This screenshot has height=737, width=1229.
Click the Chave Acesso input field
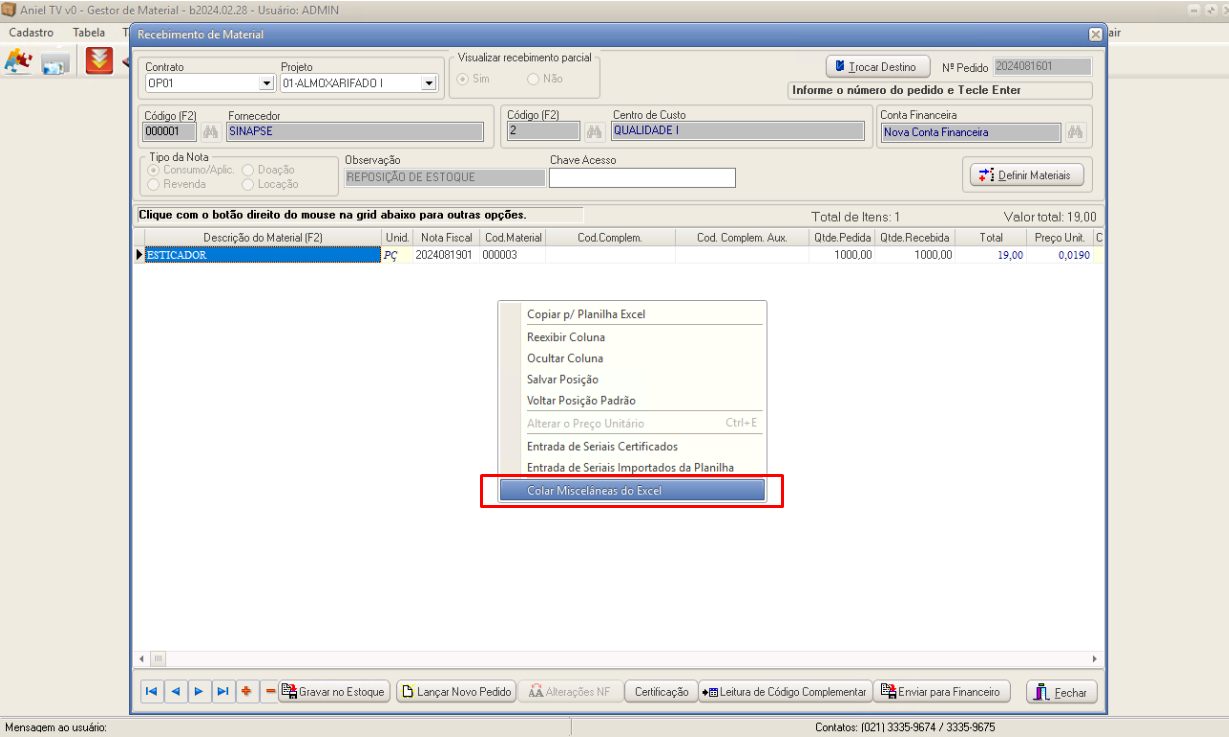tap(642, 178)
